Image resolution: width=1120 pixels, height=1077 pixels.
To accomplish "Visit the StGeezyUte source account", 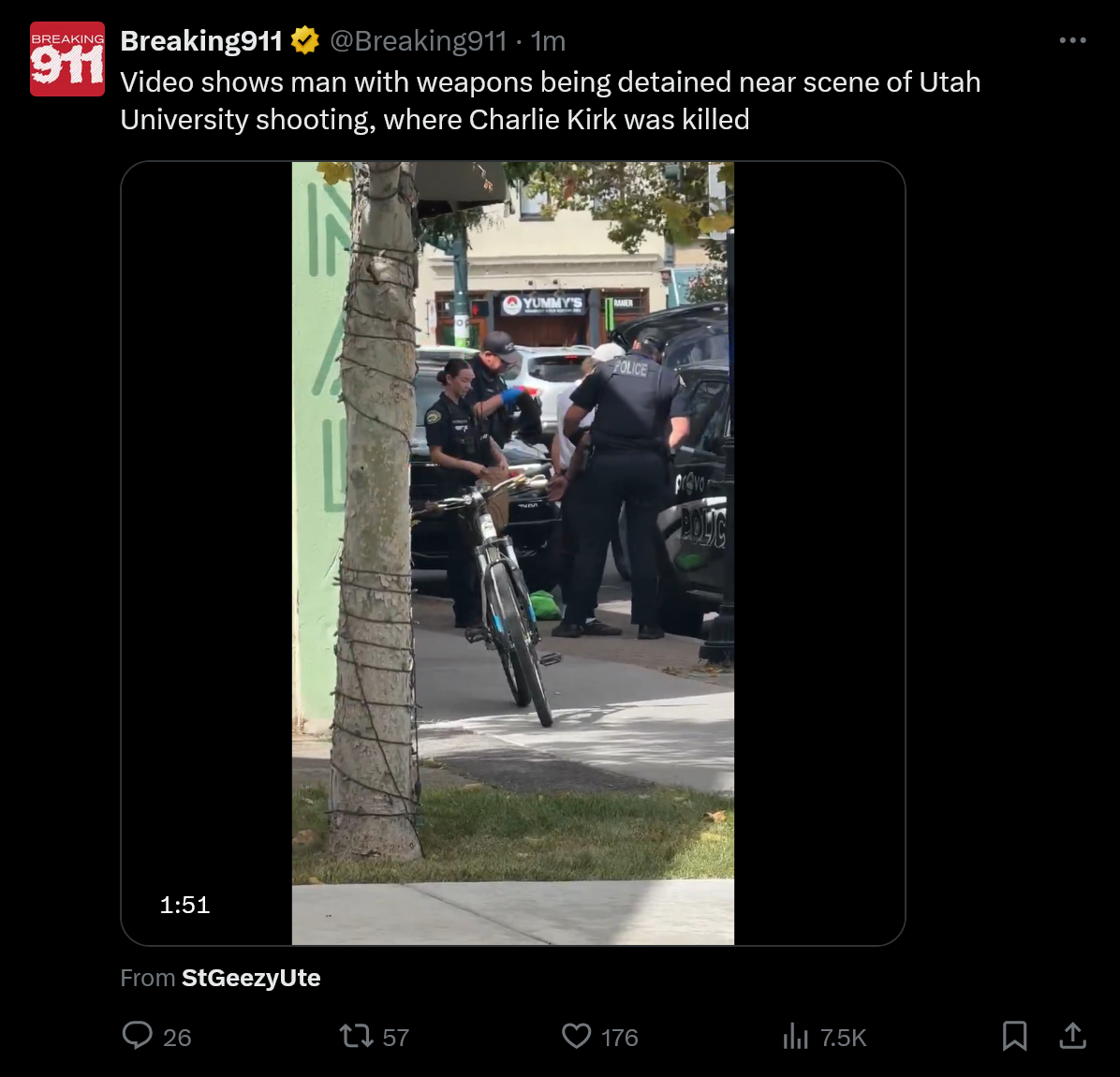I will [251, 978].
